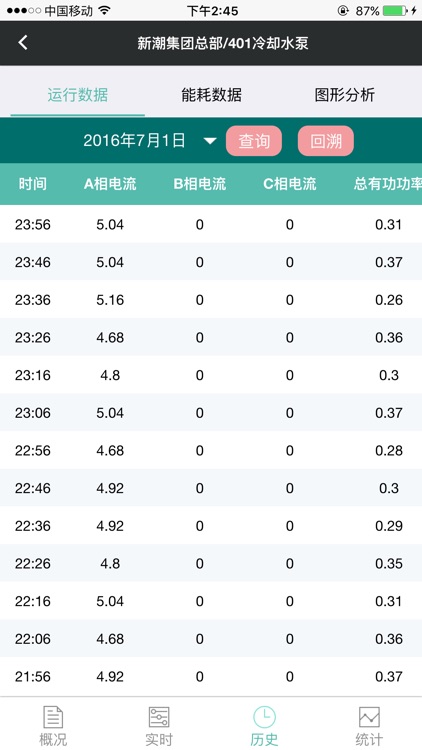Select total power in the 21:56 row

tap(389, 677)
